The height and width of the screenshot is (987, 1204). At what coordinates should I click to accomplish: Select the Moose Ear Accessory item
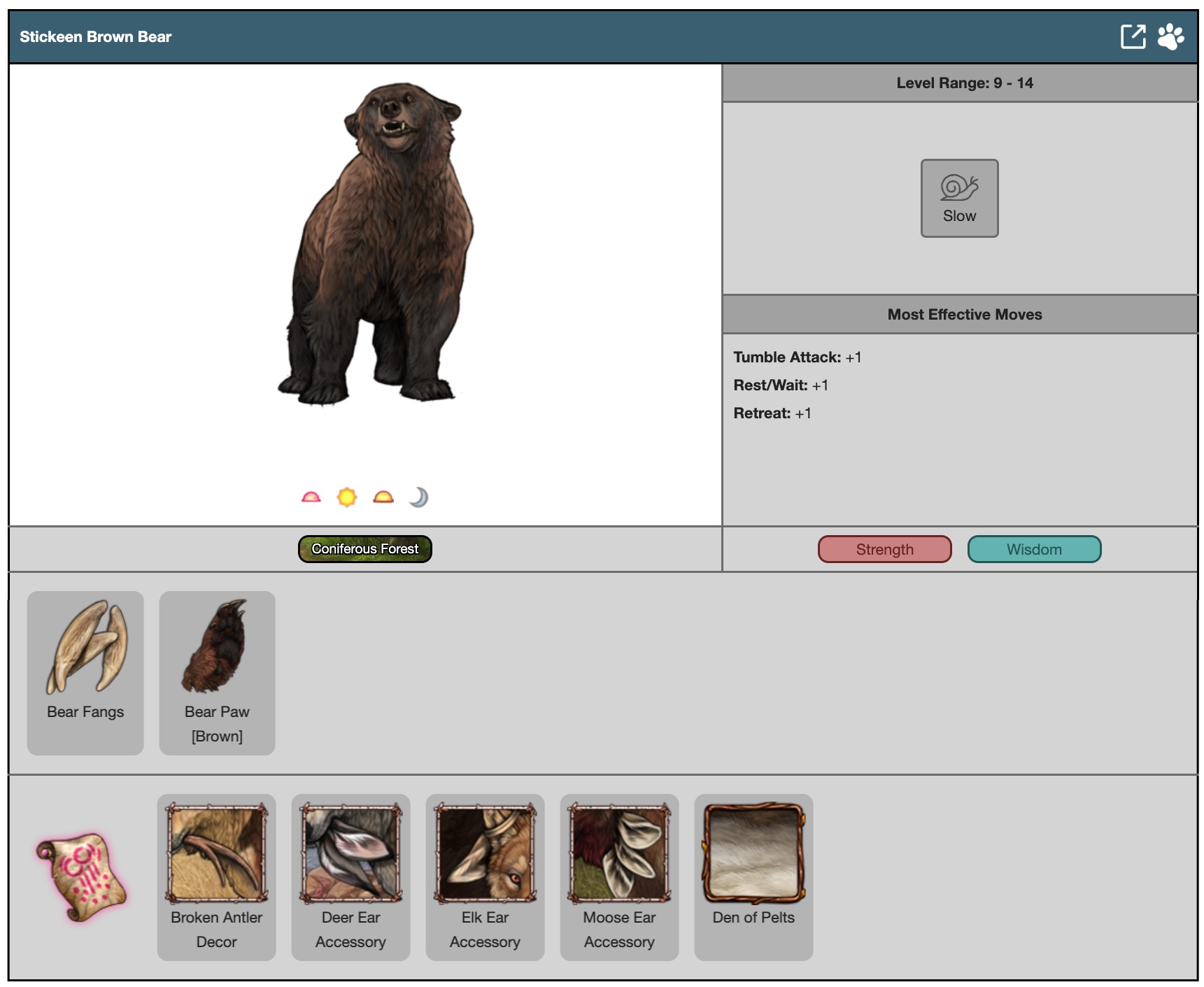click(x=619, y=876)
